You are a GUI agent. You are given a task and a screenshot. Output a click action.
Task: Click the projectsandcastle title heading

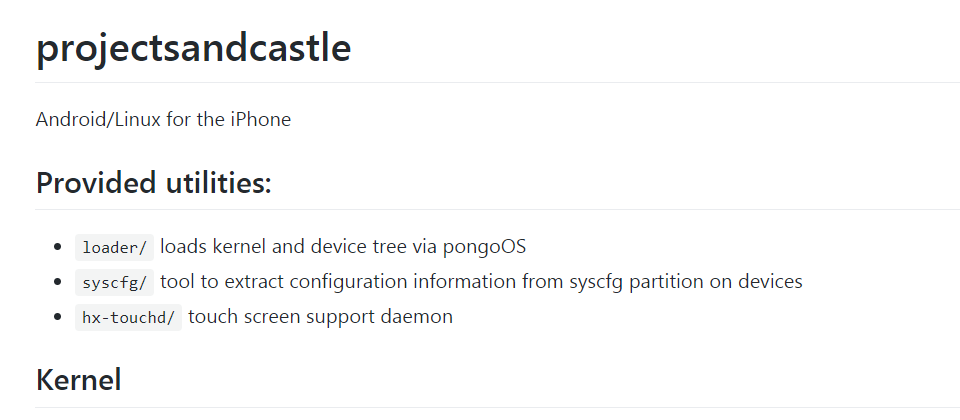click(193, 48)
